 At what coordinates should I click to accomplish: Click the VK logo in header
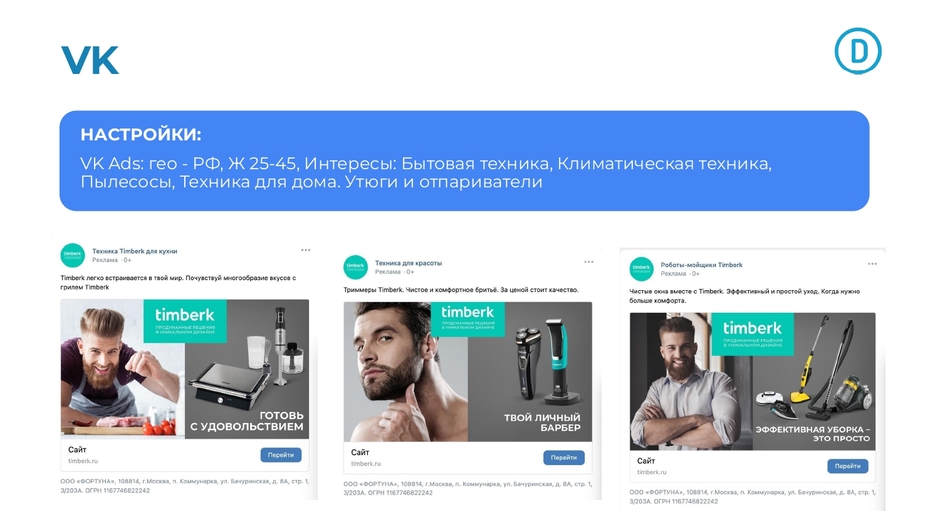90,60
